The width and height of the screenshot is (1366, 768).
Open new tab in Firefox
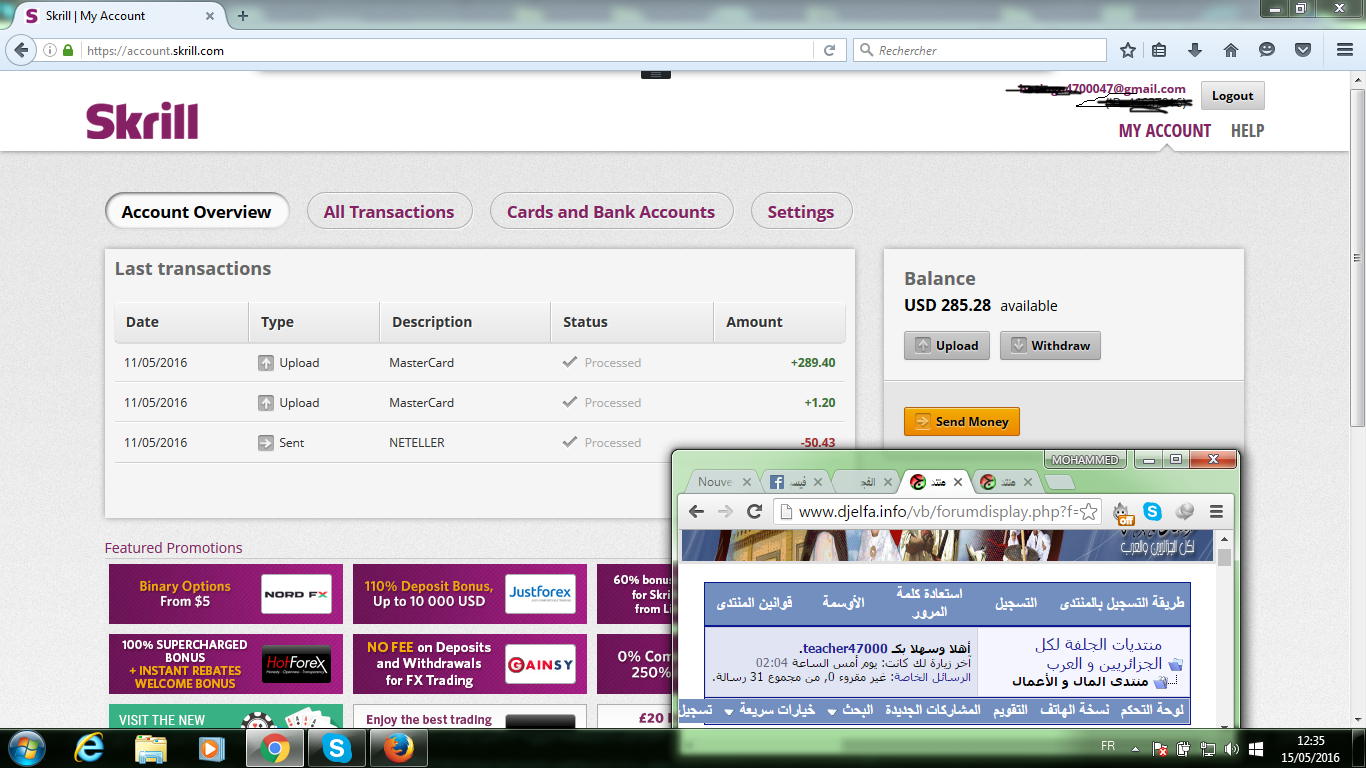[242, 16]
